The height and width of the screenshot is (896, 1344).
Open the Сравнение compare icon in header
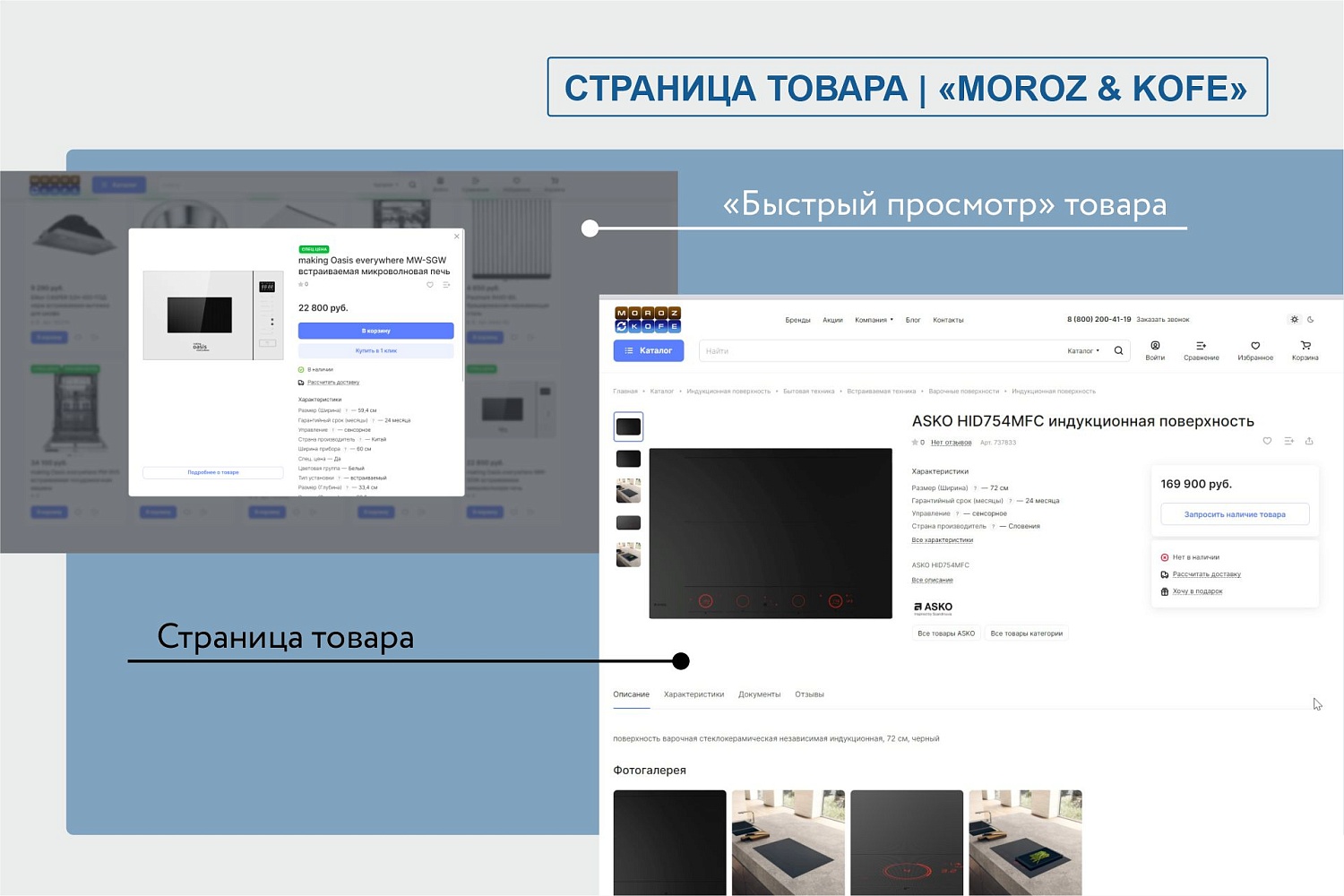(x=1201, y=346)
